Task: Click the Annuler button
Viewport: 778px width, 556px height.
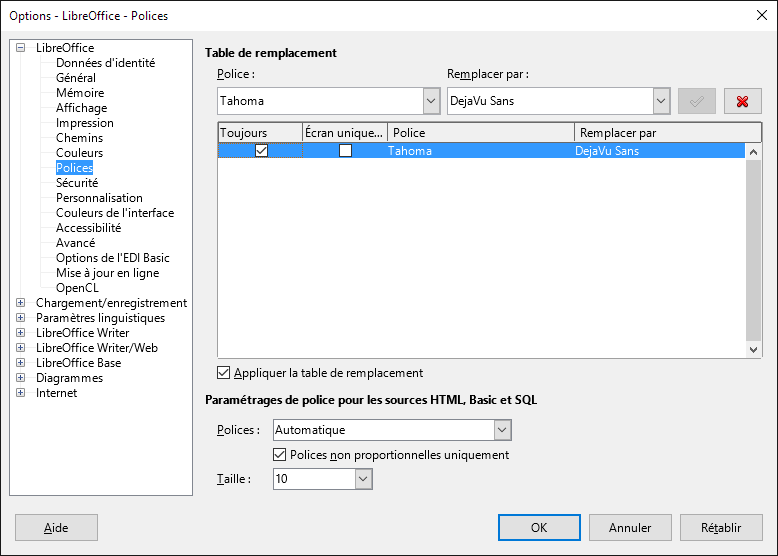Action: tap(630, 527)
